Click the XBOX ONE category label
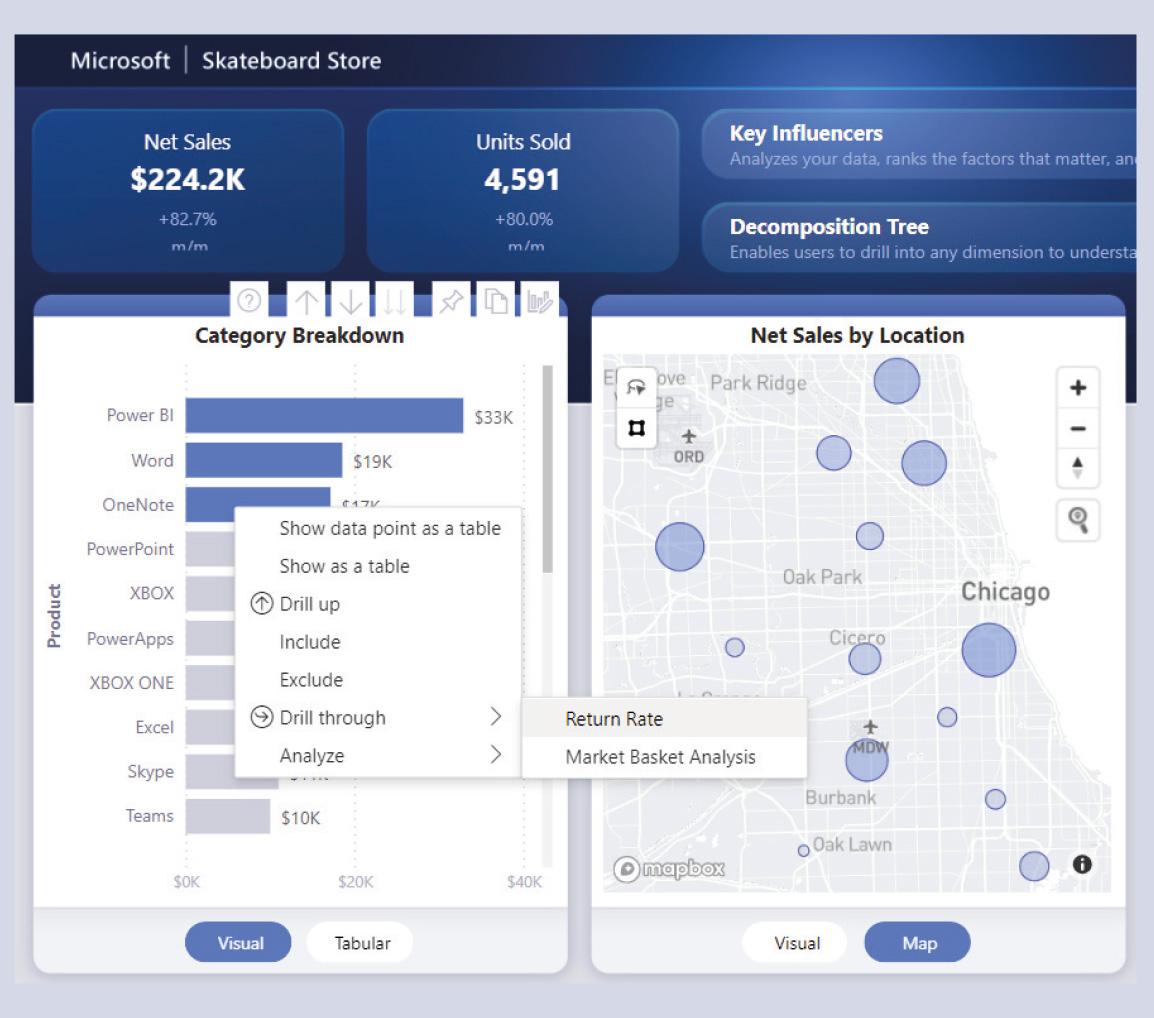This screenshot has width=1154, height=1018. (132, 682)
